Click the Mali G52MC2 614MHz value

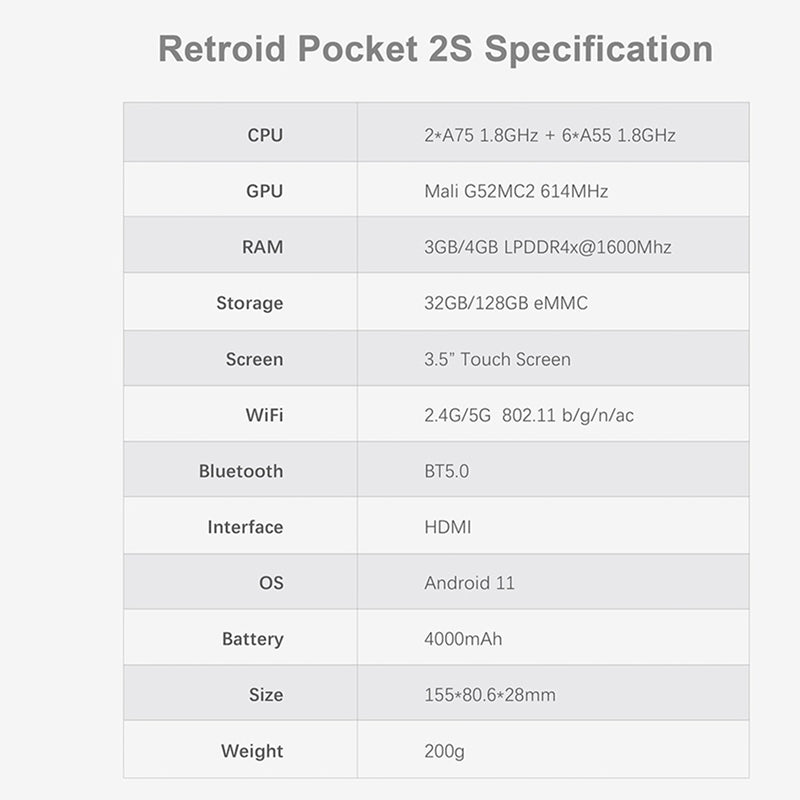click(x=516, y=191)
